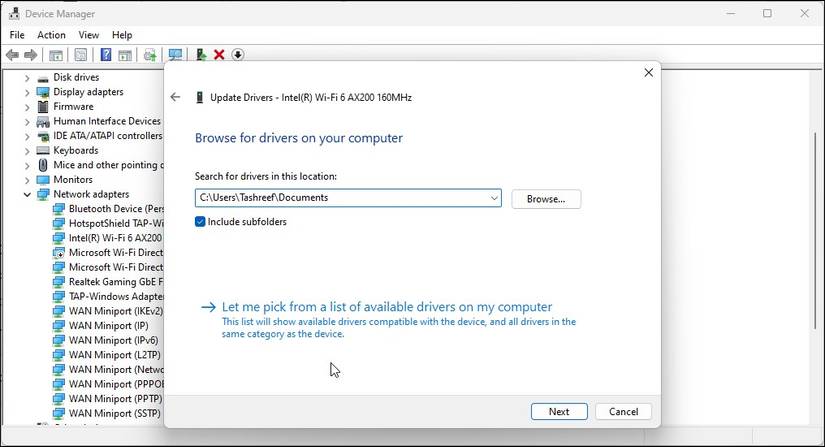The width and height of the screenshot is (825, 447).
Task: Select WAN Miniport (L2TP)
Action: point(115,355)
